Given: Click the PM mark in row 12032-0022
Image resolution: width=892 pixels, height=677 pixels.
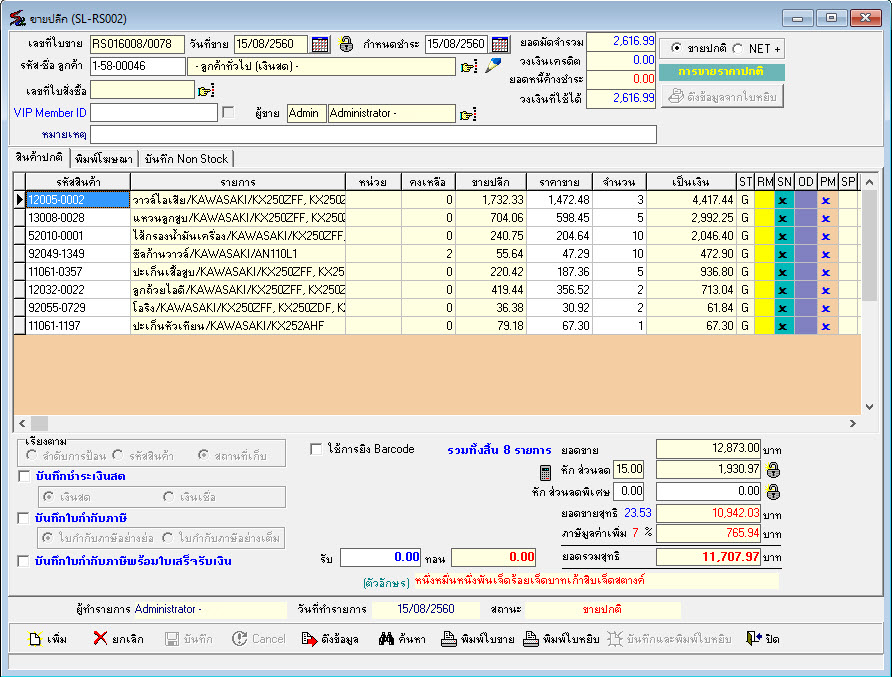Looking at the screenshot, I should tap(826, 290).
